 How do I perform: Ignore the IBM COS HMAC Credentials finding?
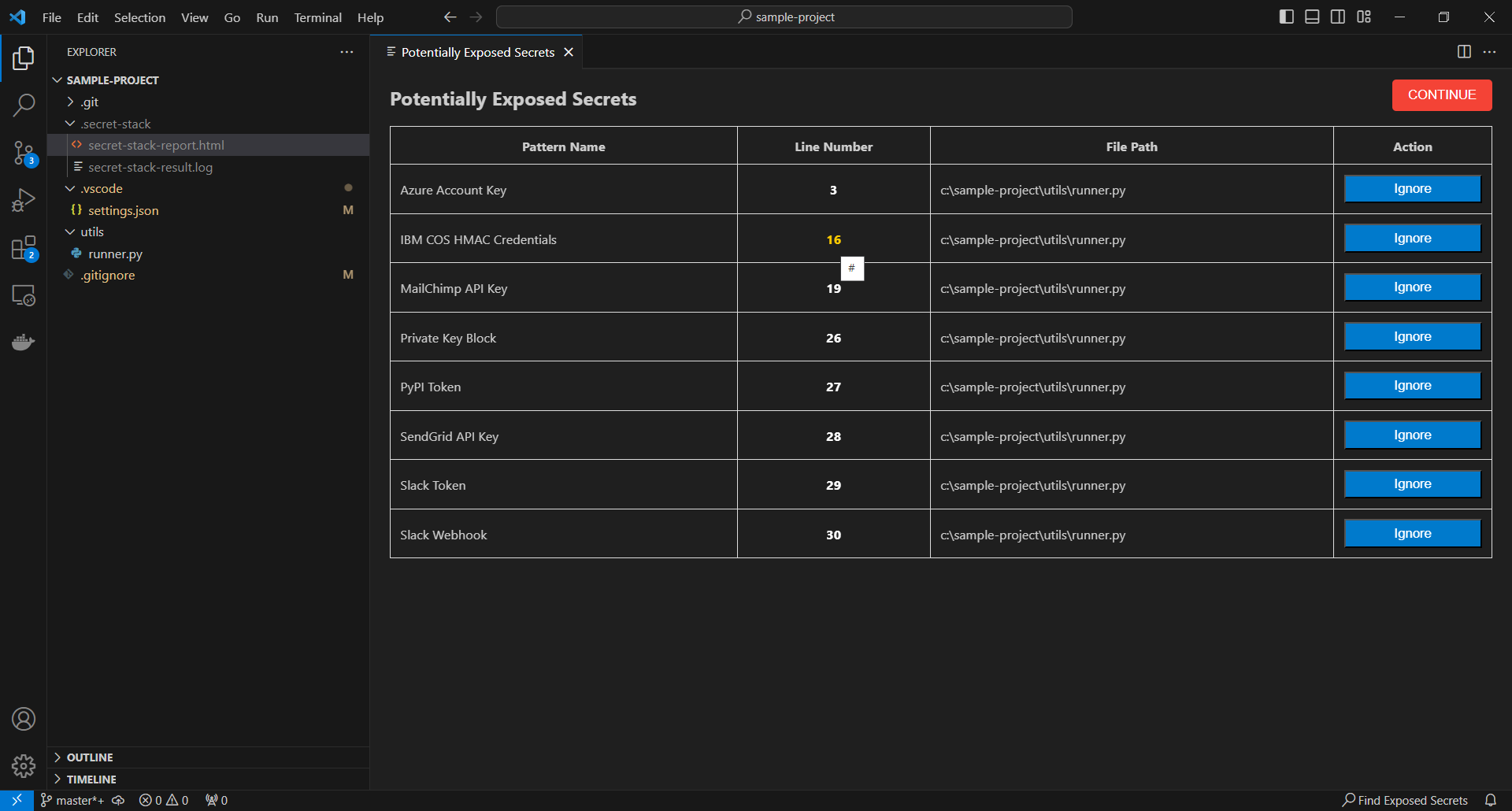(x=1412, y=239)
